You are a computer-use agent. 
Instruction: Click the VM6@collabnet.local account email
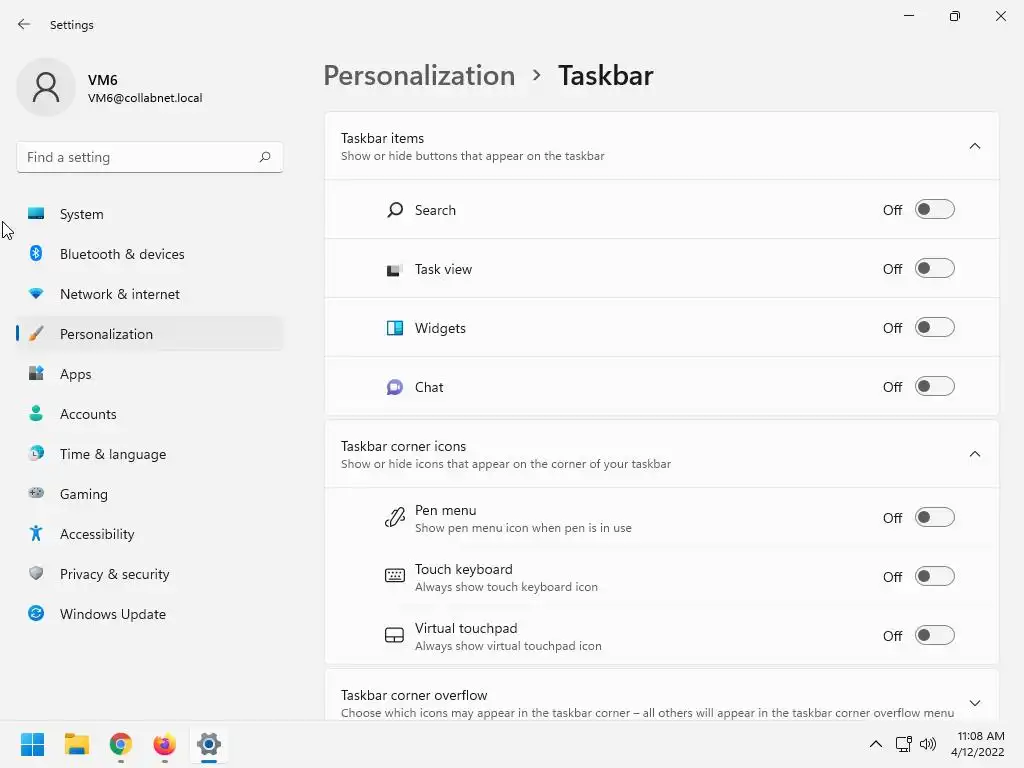pos(145,98)
